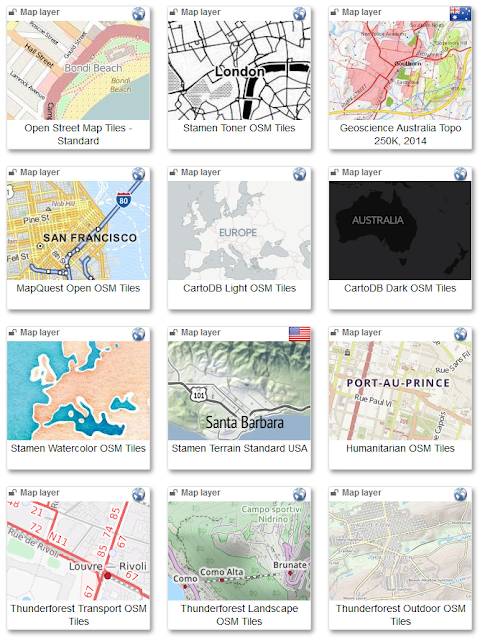Open the dark Australia map thumbnail
The image size is (485, 640).
click(x=400, y=230)
